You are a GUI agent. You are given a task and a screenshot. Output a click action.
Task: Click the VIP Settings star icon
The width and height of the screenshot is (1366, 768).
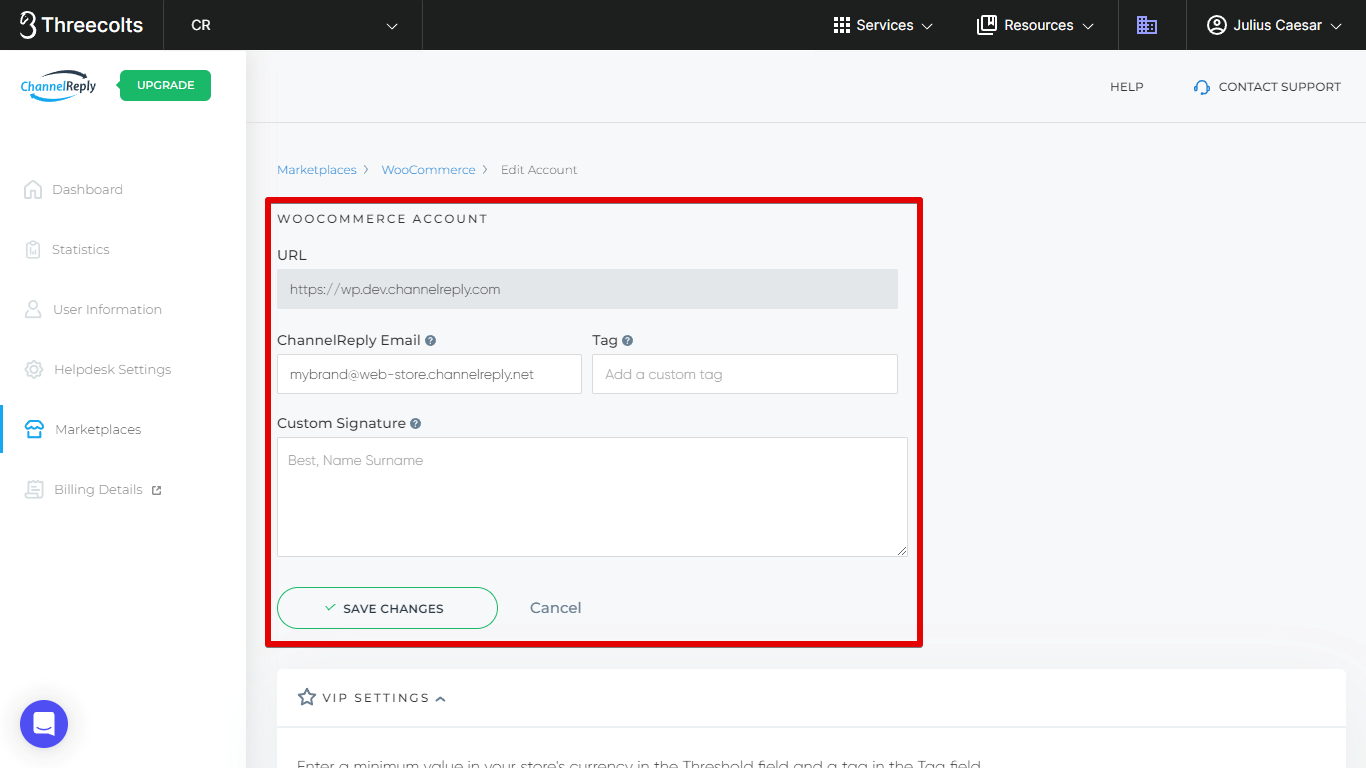tap(307, 697)
